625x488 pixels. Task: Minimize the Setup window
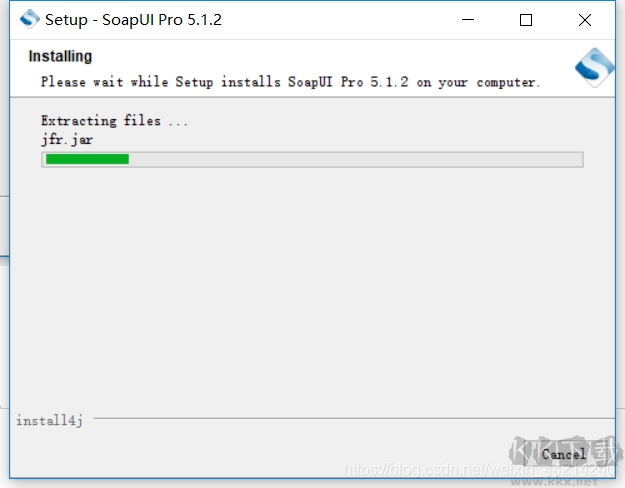click(x=468, y=20)
